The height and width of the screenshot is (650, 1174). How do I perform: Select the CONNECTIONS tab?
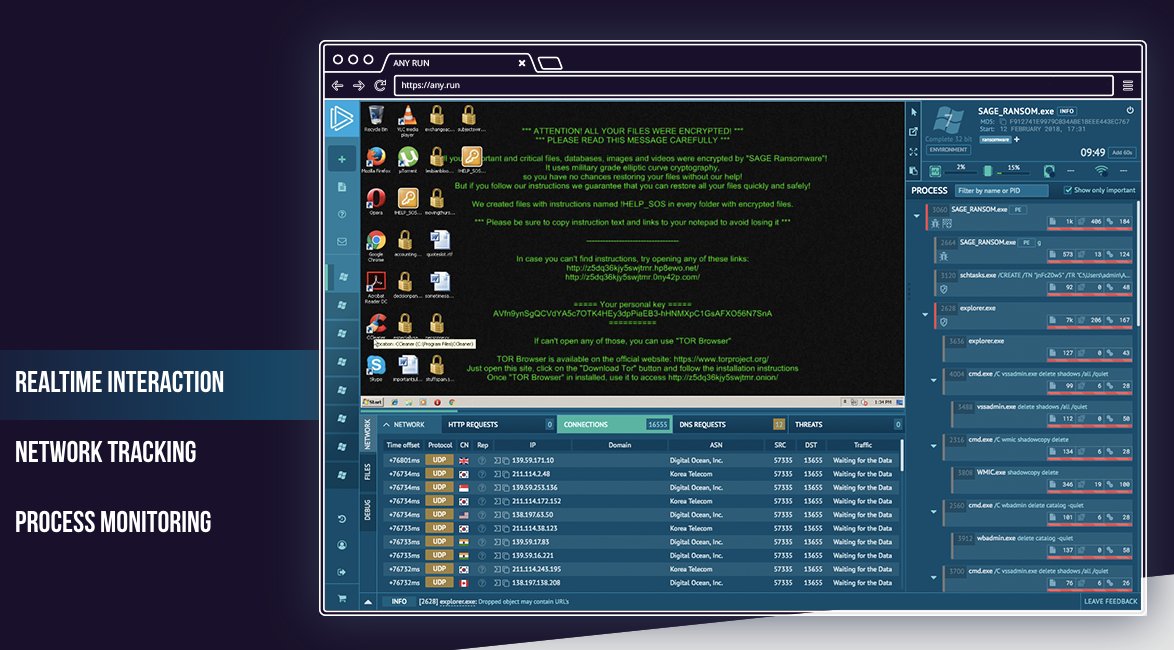614,425
